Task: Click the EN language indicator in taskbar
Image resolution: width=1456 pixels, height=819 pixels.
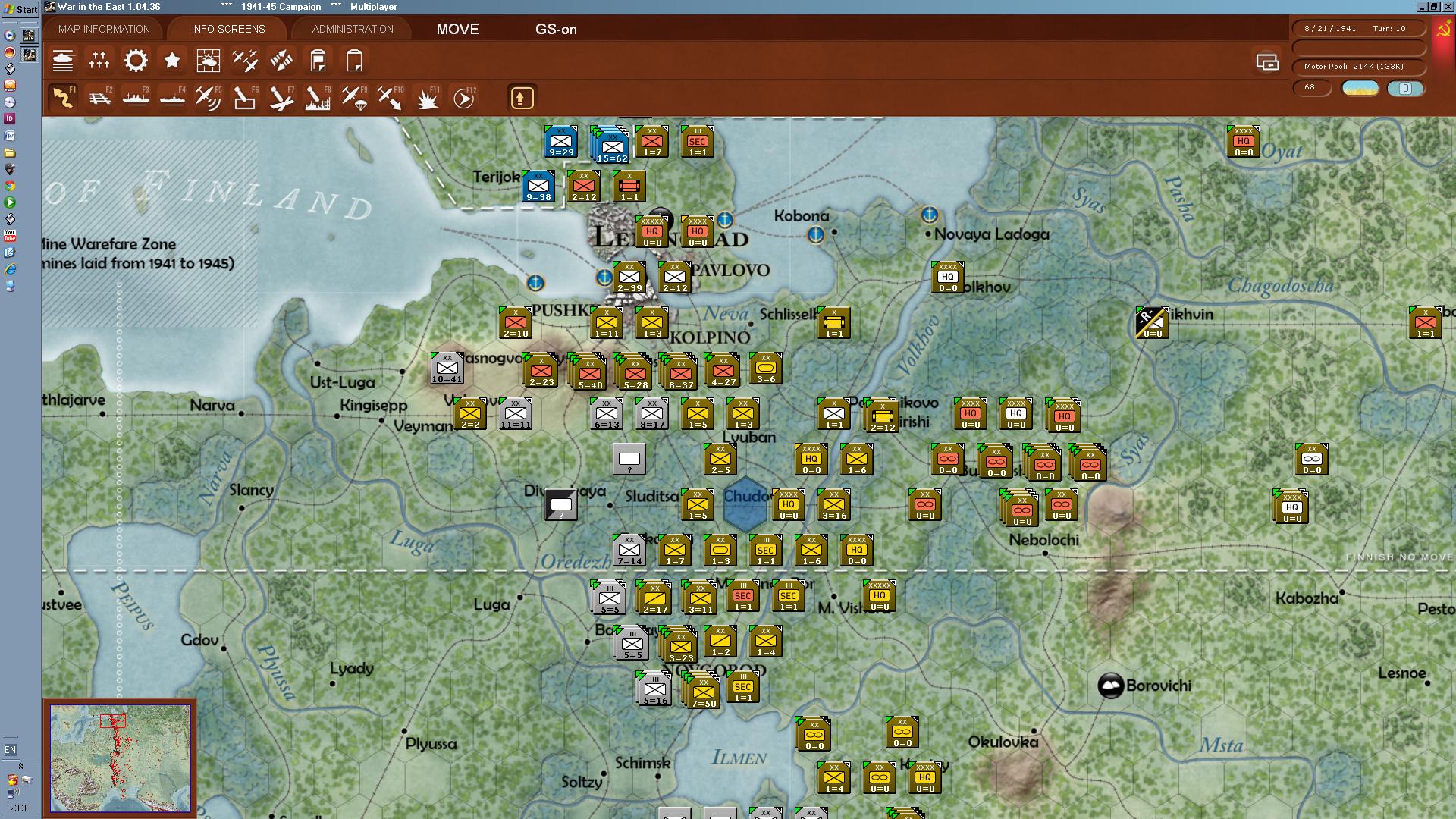Action: 10,750
